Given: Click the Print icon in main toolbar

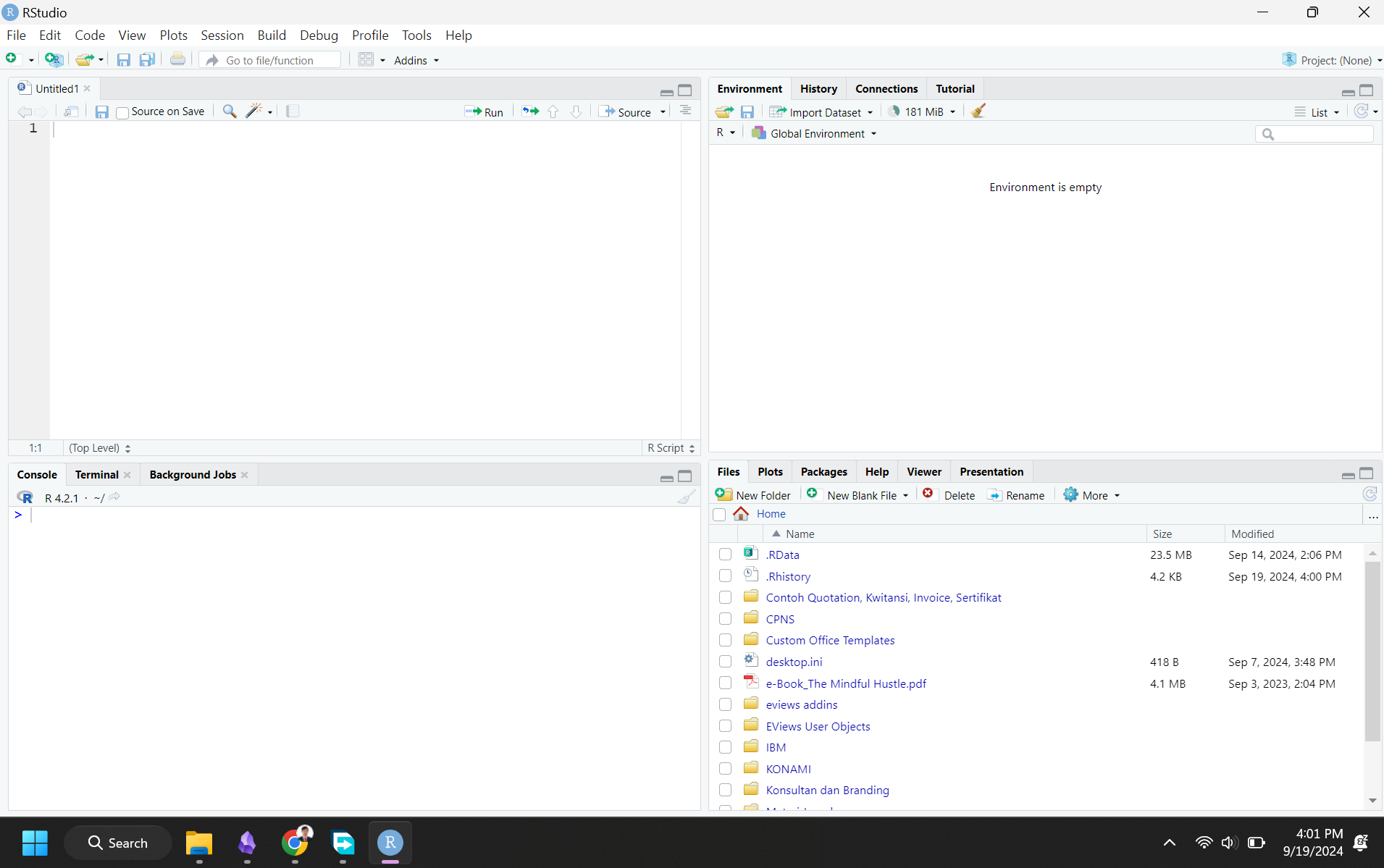Looking at the screenshot, I should click(x=177, y=59).
